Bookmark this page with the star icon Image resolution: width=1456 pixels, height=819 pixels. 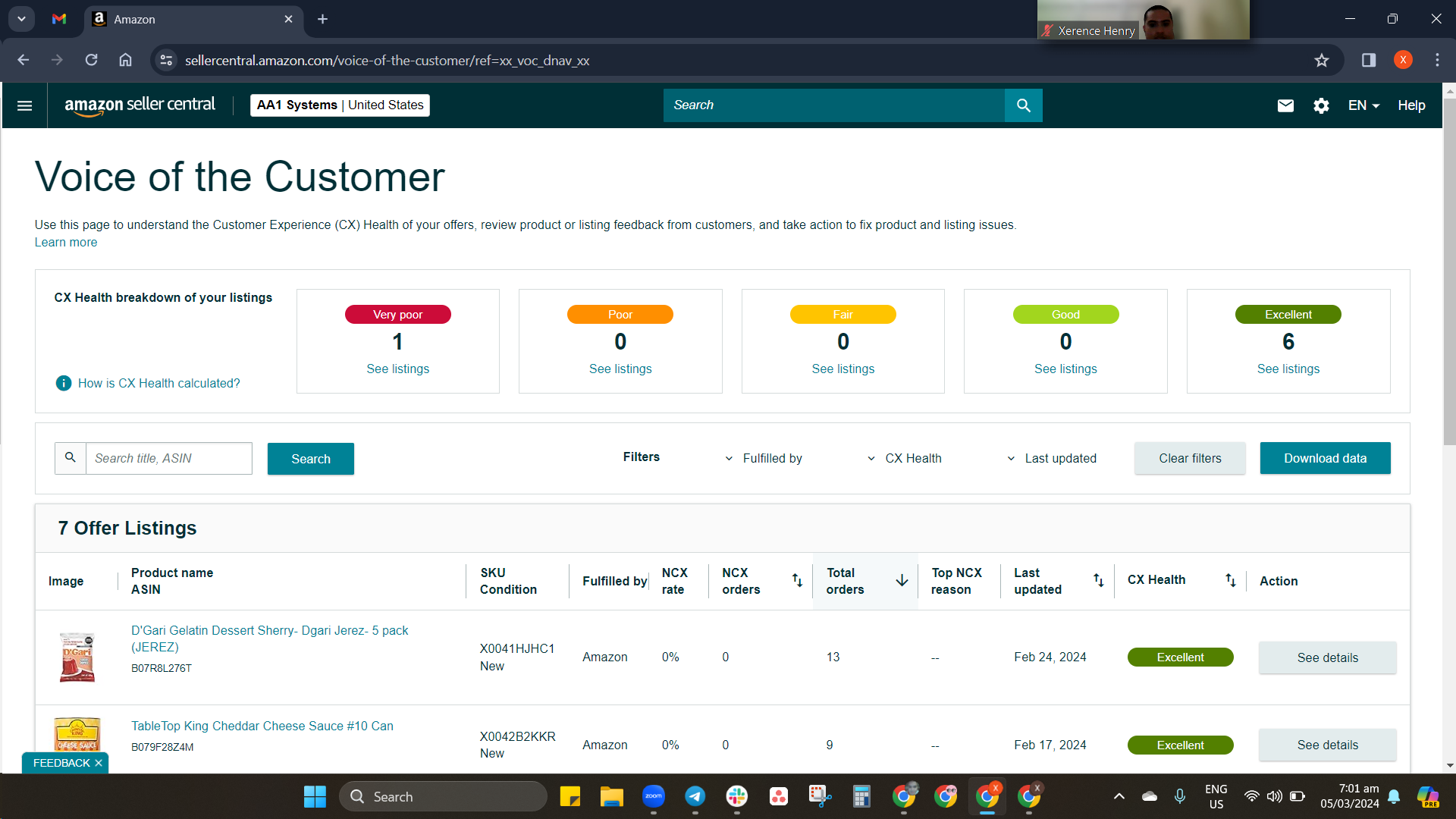[x=1322, y=61]
